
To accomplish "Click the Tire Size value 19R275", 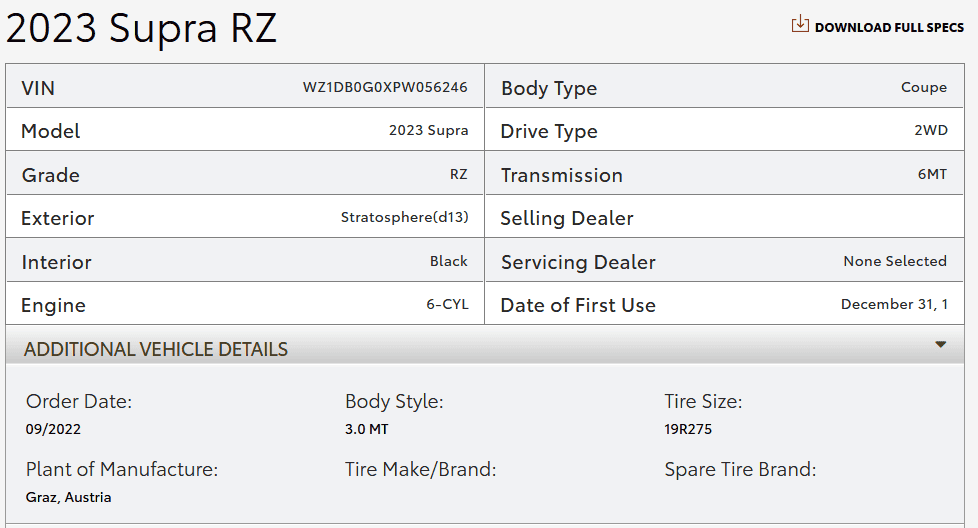I will (x=688, y=429).
